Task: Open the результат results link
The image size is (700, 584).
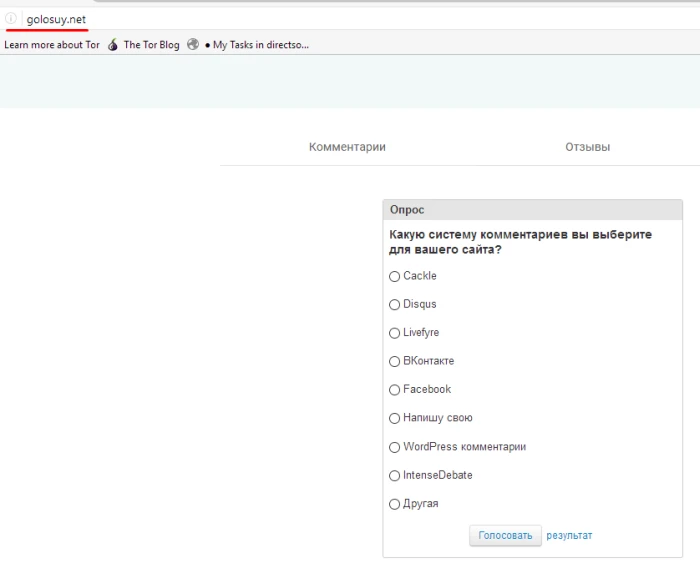Action: click(x=569, y=536)
